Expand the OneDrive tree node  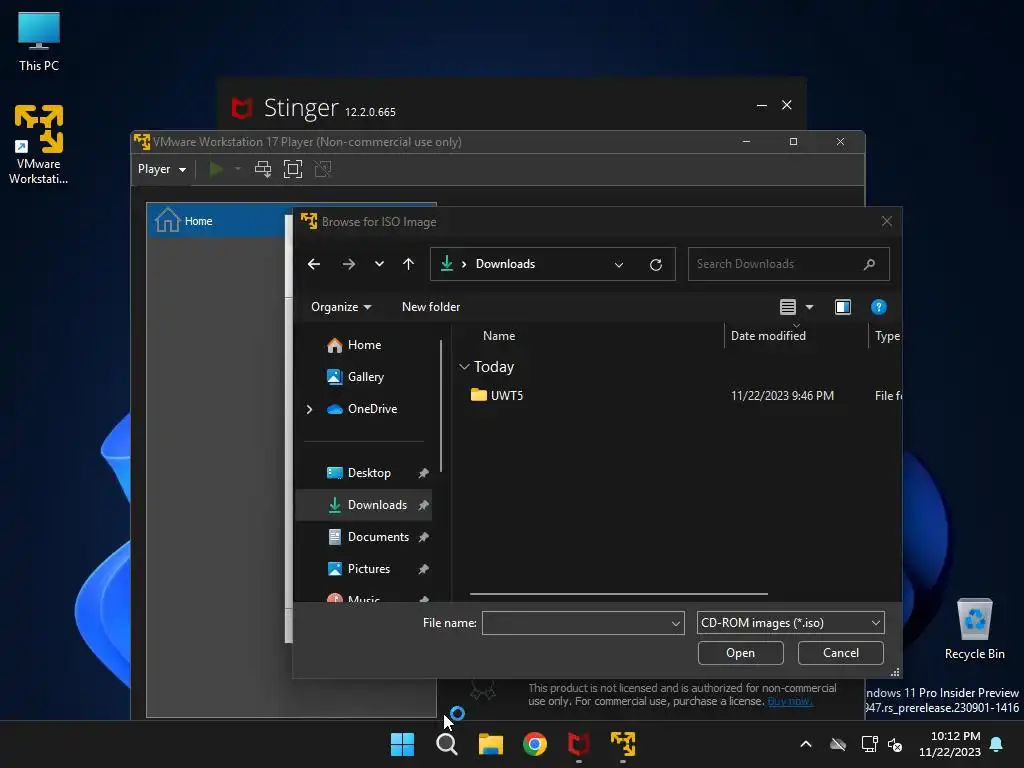310,409
